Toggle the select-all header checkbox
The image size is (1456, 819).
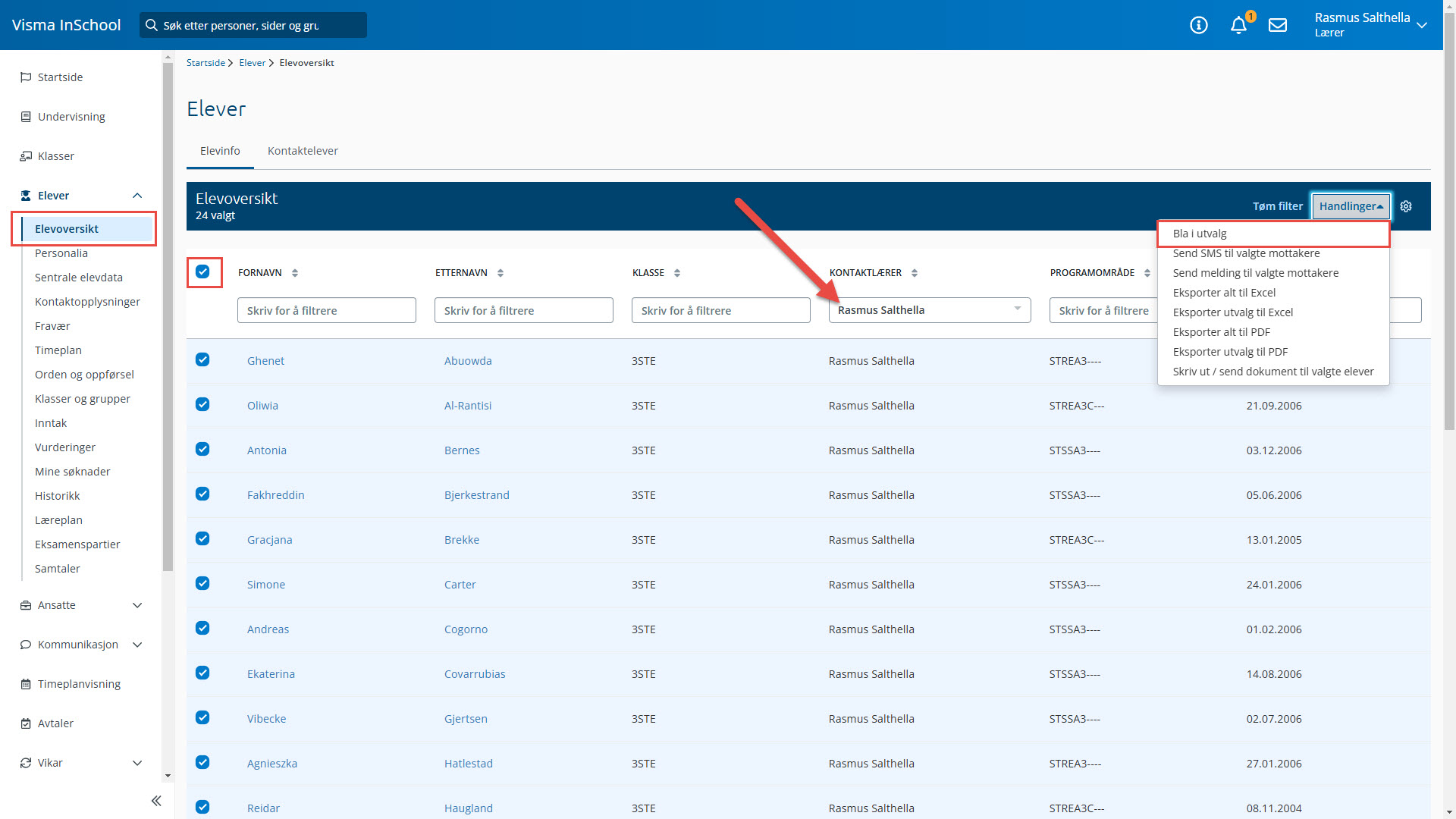tap(202, 271)
